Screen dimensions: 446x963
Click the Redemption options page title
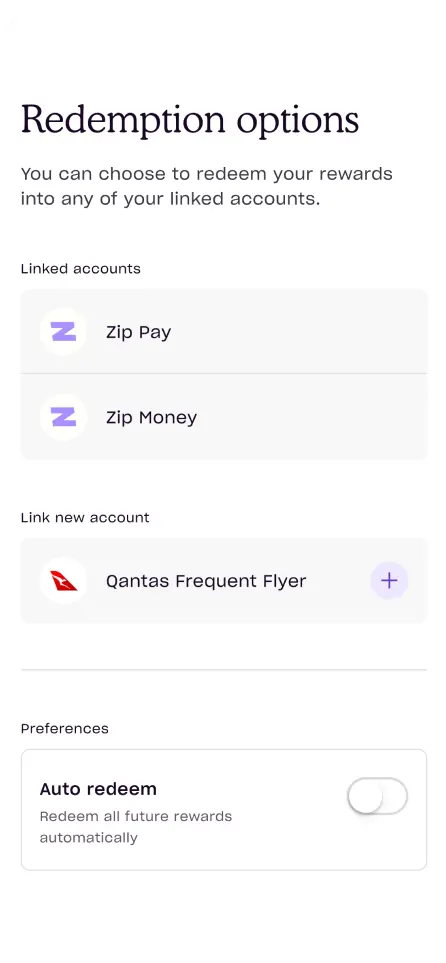[x=190, y=119]
